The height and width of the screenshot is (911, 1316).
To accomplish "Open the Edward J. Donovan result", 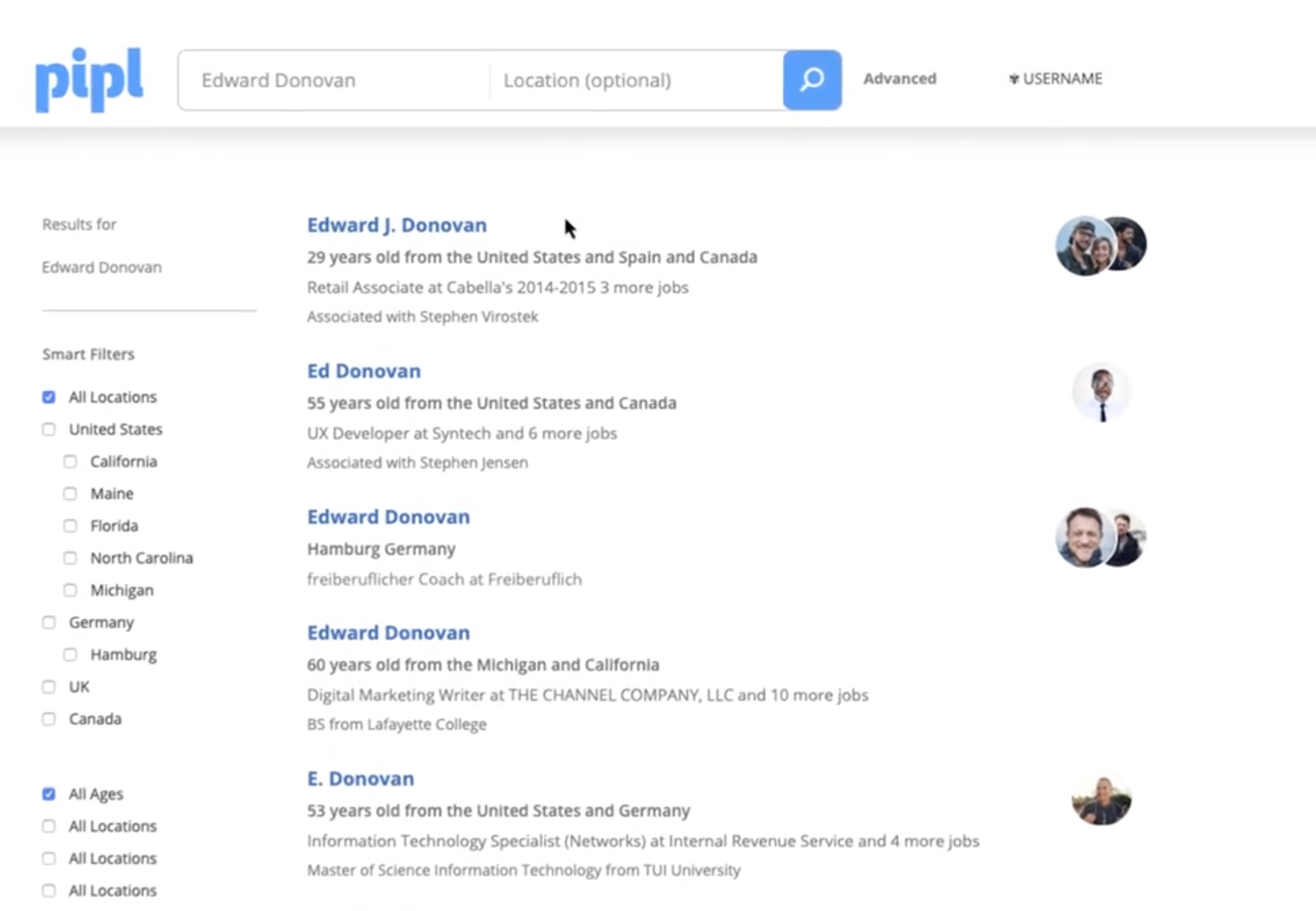I will coord(396,225).
